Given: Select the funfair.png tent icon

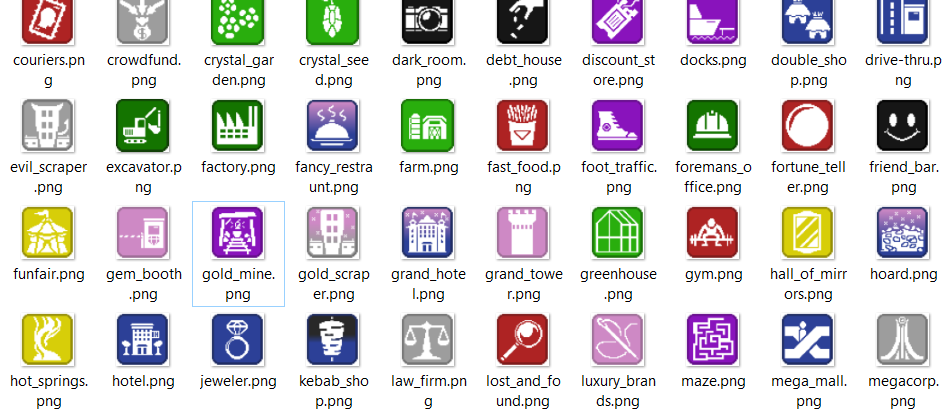Looking at the screenshot, I should coord(48,233).
